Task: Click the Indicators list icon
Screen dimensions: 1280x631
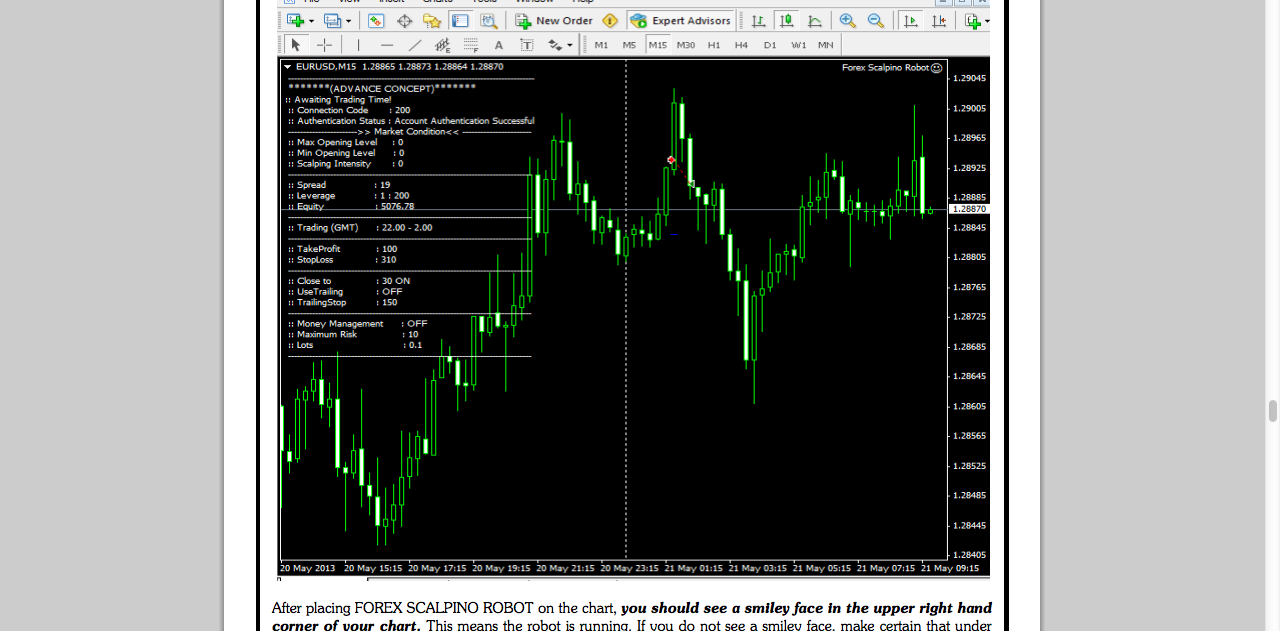Action: coord(972,20)
